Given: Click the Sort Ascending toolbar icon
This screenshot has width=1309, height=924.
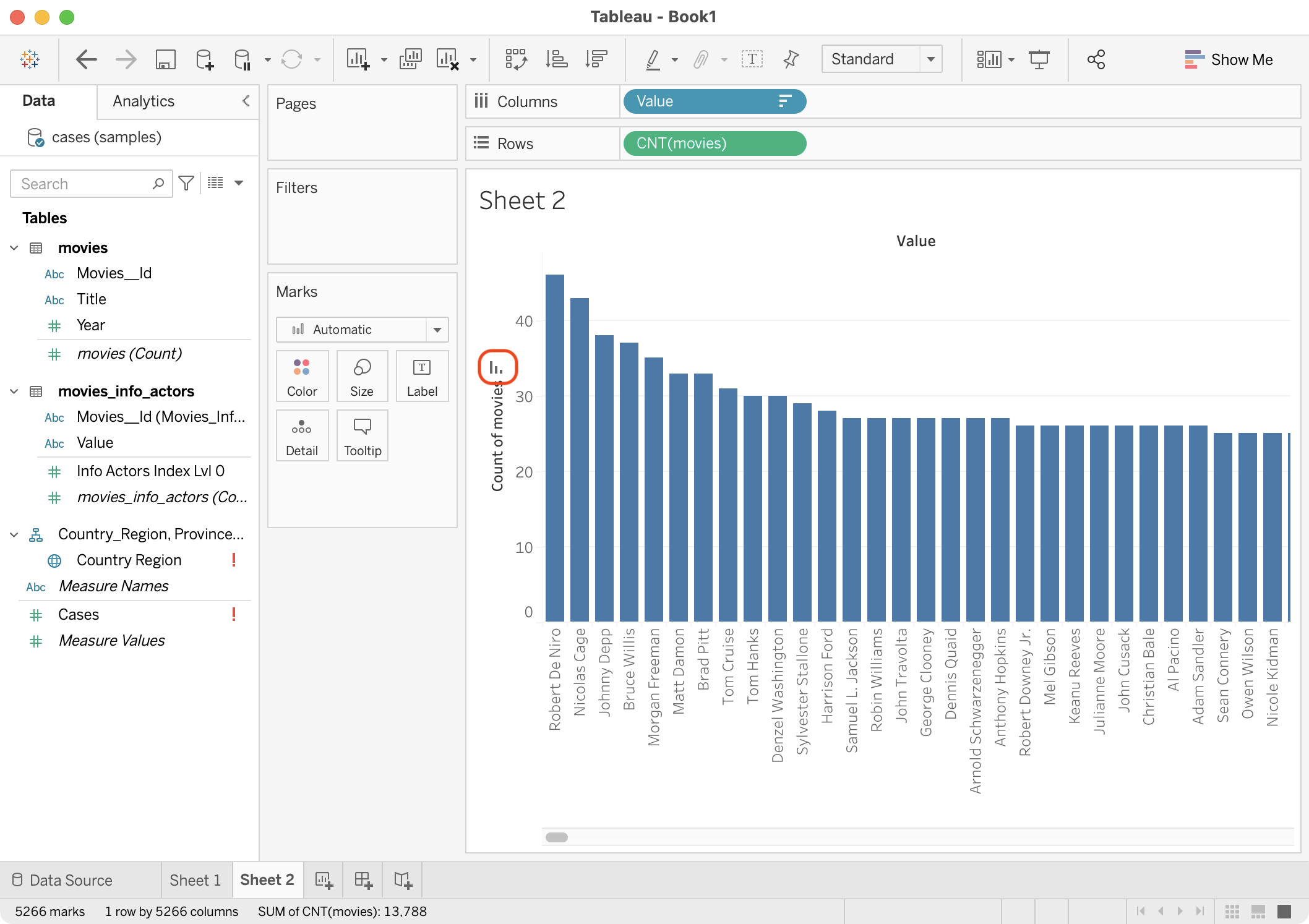Looking at the screenshot, I should point(556,59).
